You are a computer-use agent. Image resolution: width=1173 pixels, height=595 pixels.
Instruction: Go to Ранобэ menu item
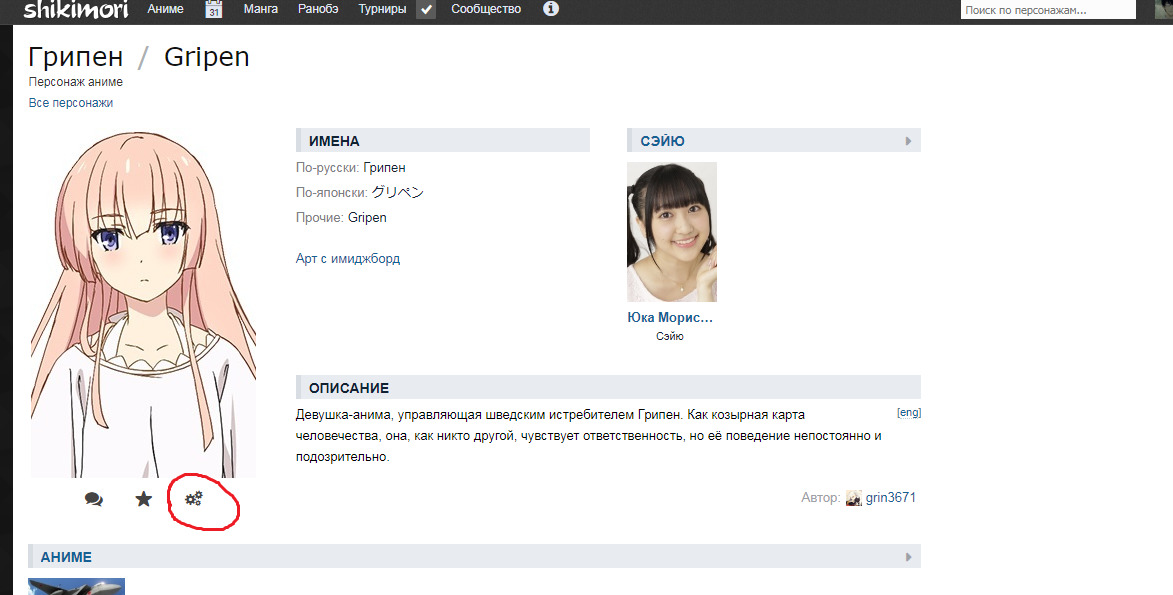318,10
